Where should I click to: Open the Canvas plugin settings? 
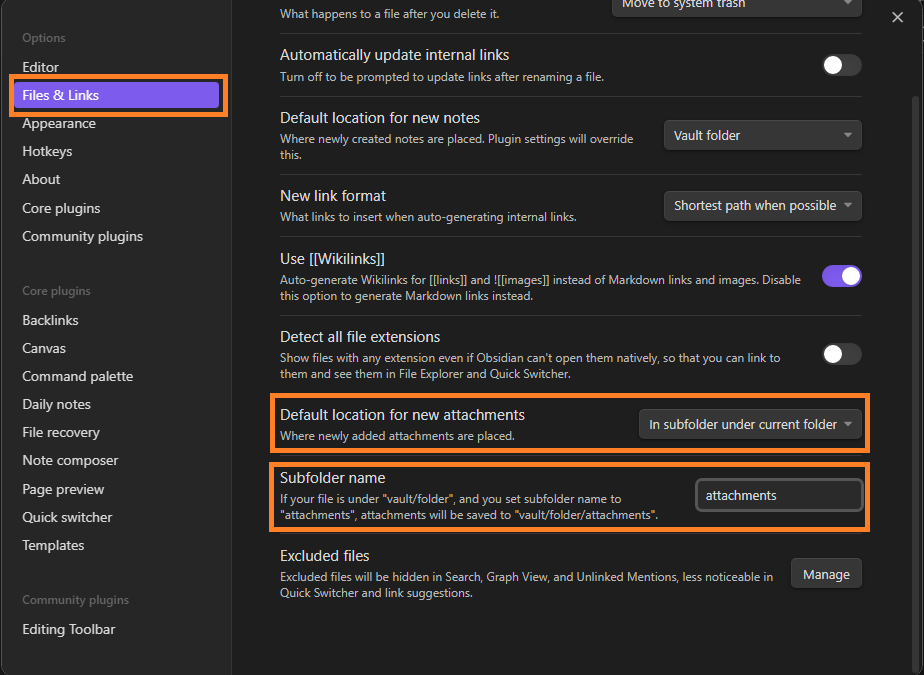[x=44, y=348]
